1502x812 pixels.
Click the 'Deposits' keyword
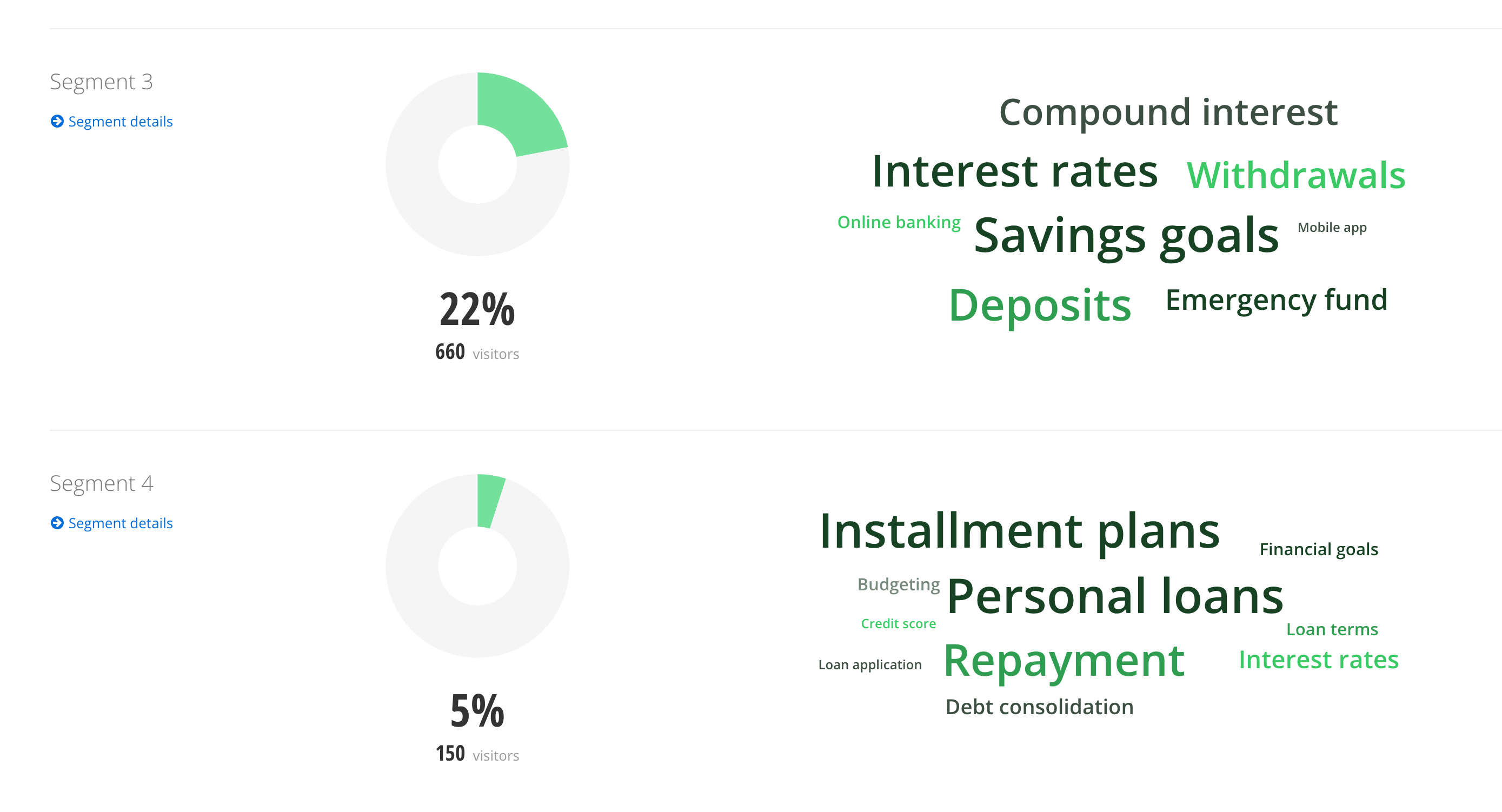click(1040, 305)
